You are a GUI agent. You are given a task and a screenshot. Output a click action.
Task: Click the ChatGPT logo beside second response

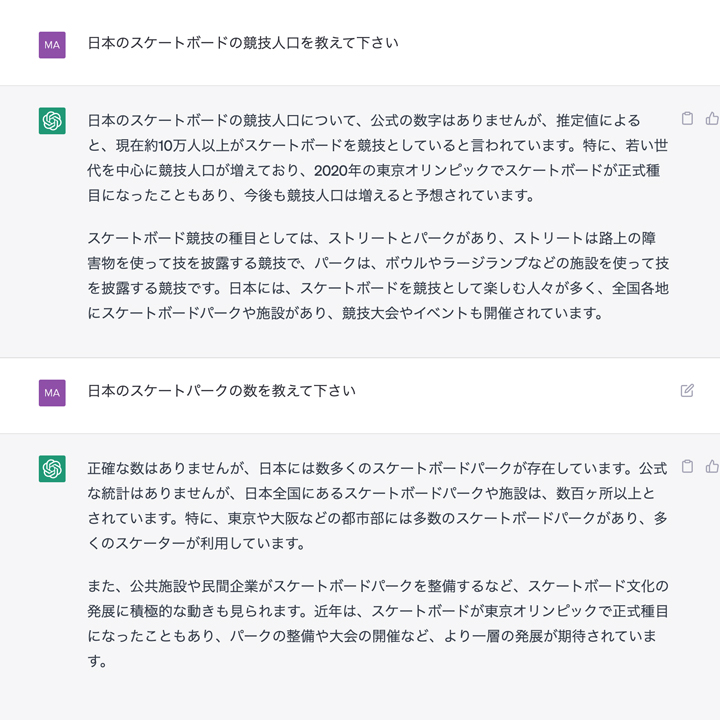pyautogui.click(x=52, y=468)
